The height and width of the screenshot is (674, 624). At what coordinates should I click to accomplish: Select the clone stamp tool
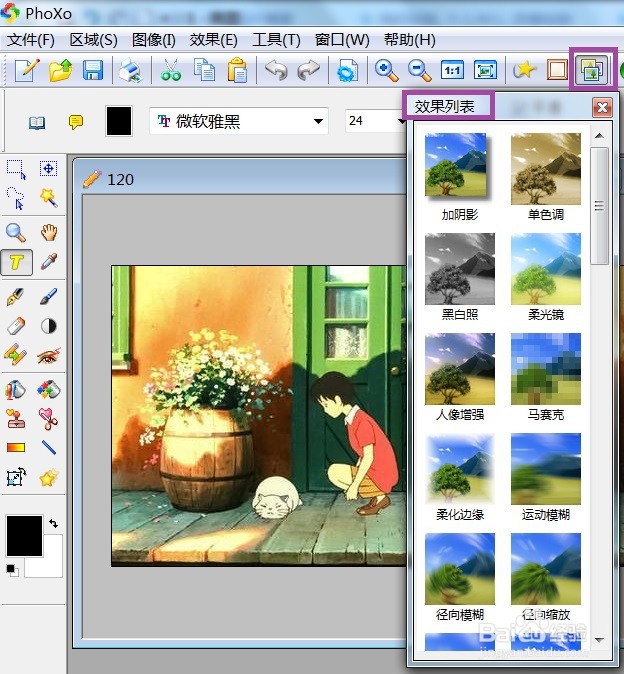(15, 419)
